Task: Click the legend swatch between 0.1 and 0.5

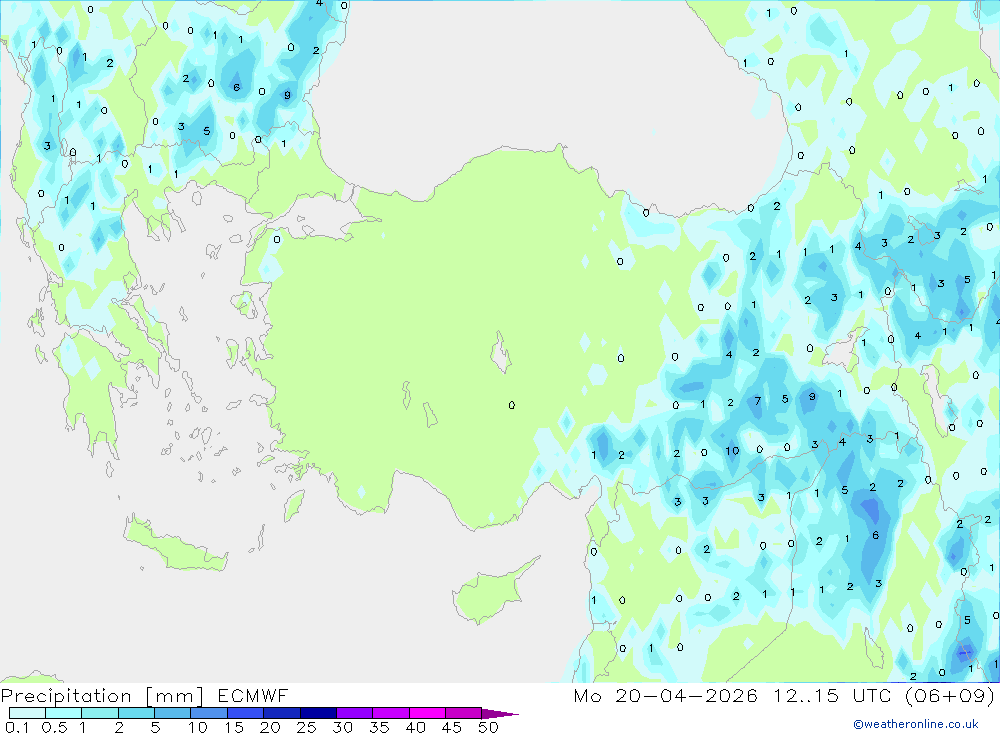Action: [27, 713]
